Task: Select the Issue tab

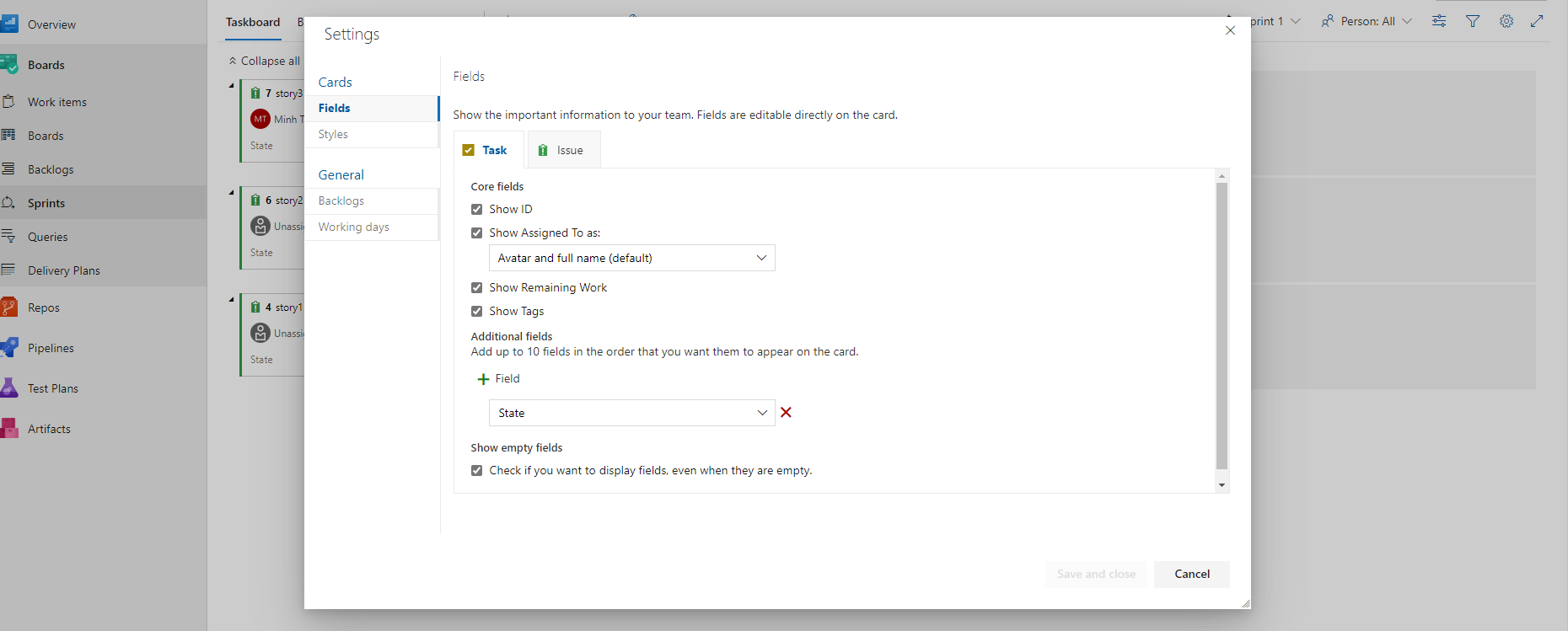Action: pos(564,150)
